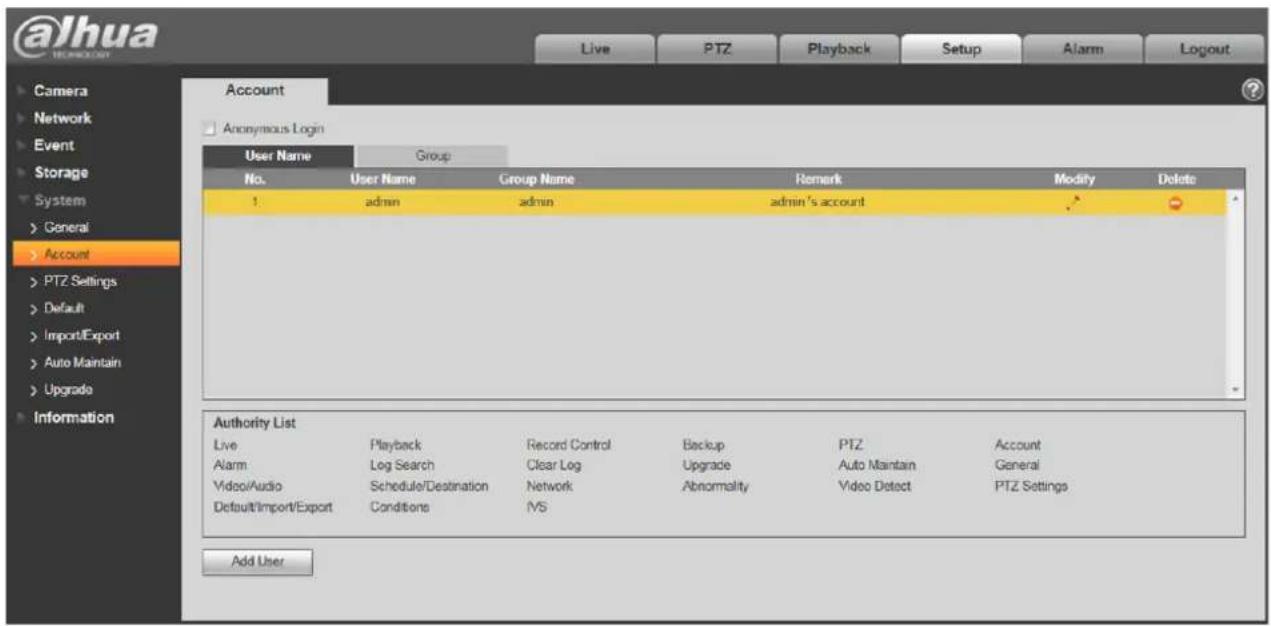Click the Authority List heading
The width and height of the screenshot is (1271, 626).
(x=254, y=423)
